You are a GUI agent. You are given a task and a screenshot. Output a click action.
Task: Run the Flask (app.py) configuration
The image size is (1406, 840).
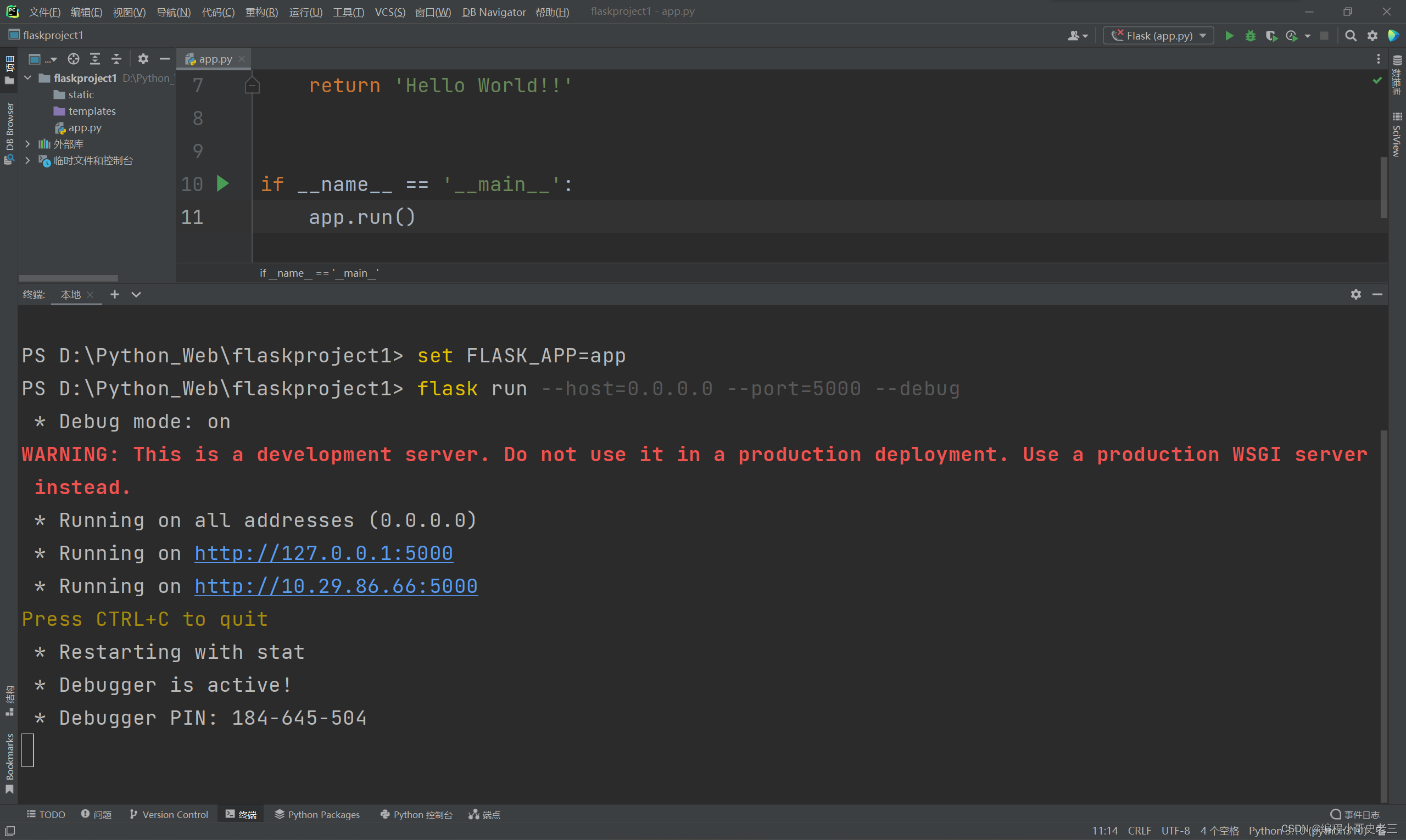tap(1229, 35)
